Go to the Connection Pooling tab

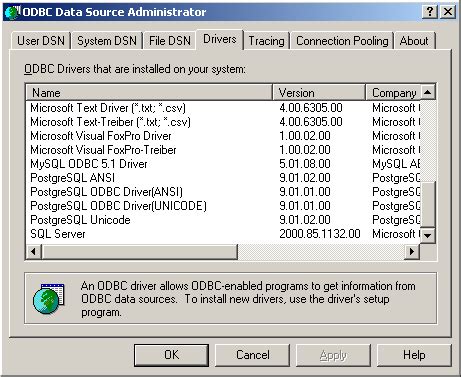coord(342,41)
